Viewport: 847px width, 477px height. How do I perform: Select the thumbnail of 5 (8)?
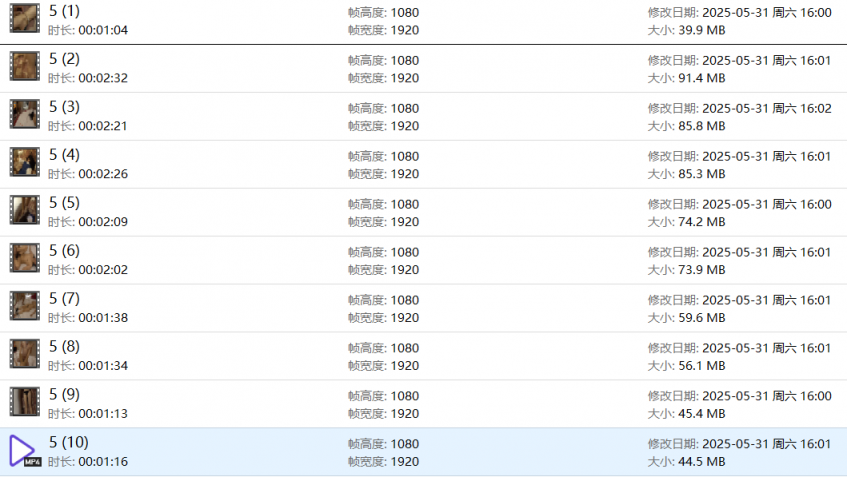25,354
